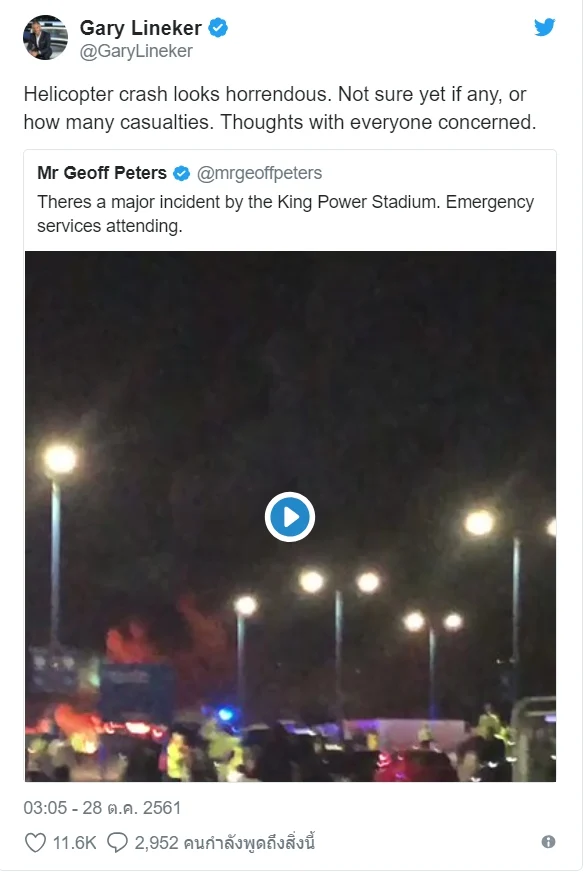
Task: Click the quoted tweet text about King Power Stadium
Action: point(285,214)
